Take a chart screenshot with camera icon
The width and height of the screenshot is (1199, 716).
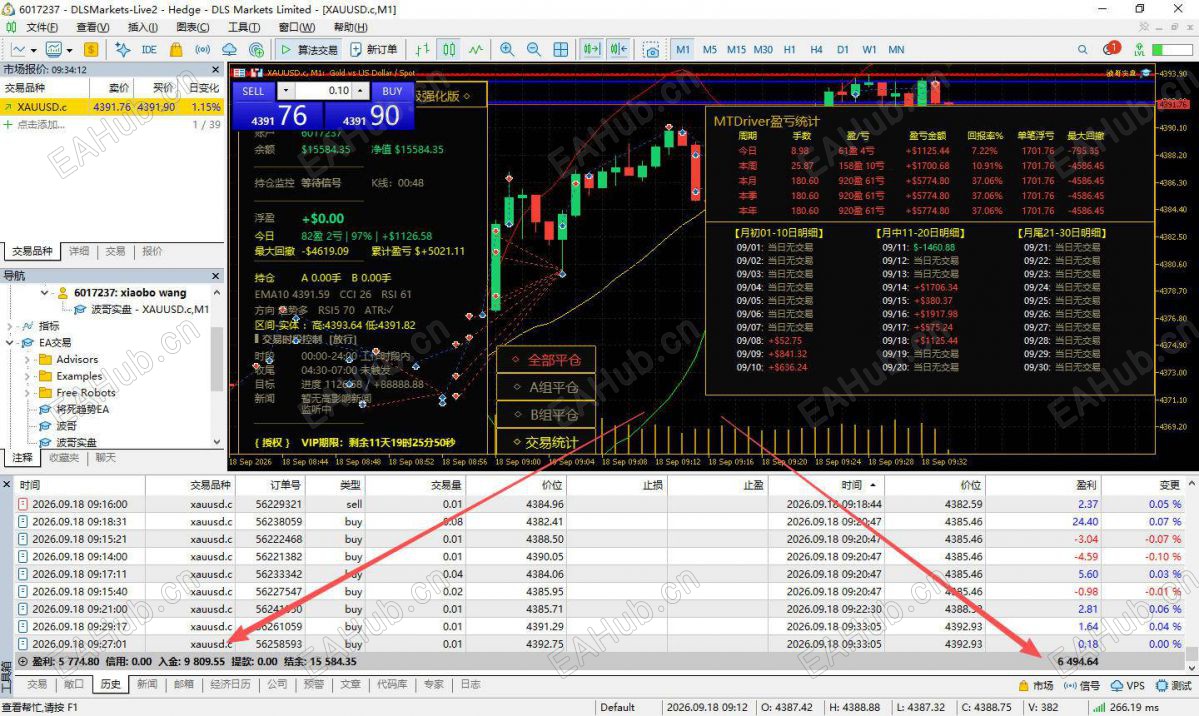[x=651, y=50]
